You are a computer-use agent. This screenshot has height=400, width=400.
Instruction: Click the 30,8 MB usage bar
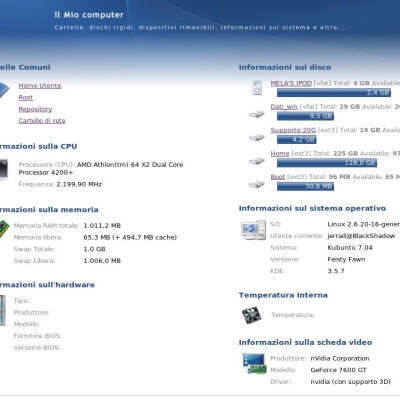(x=305, y=186)
